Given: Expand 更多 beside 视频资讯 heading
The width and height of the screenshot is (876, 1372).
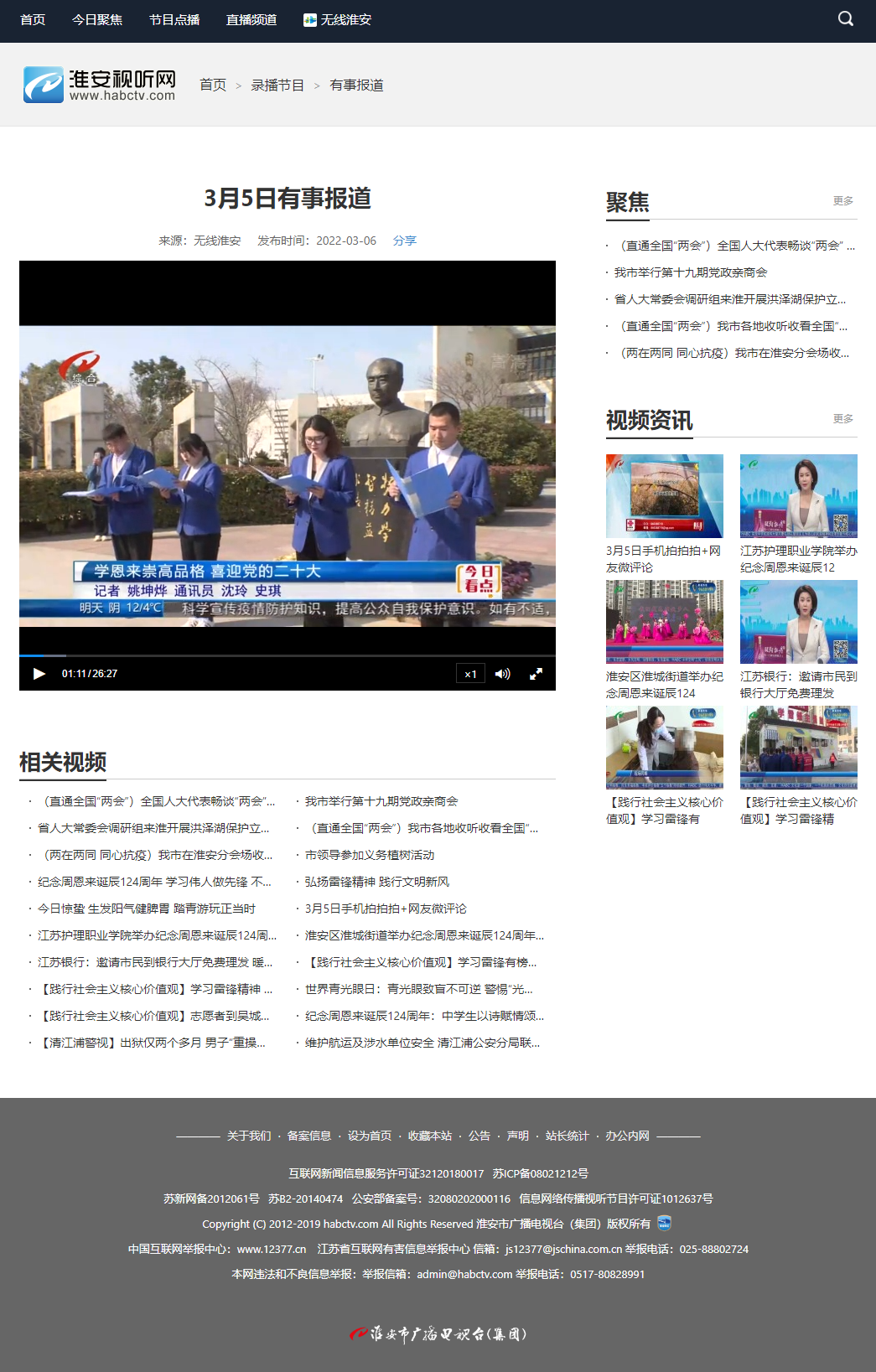Looking at the screenshot, I should click(842, 419).
